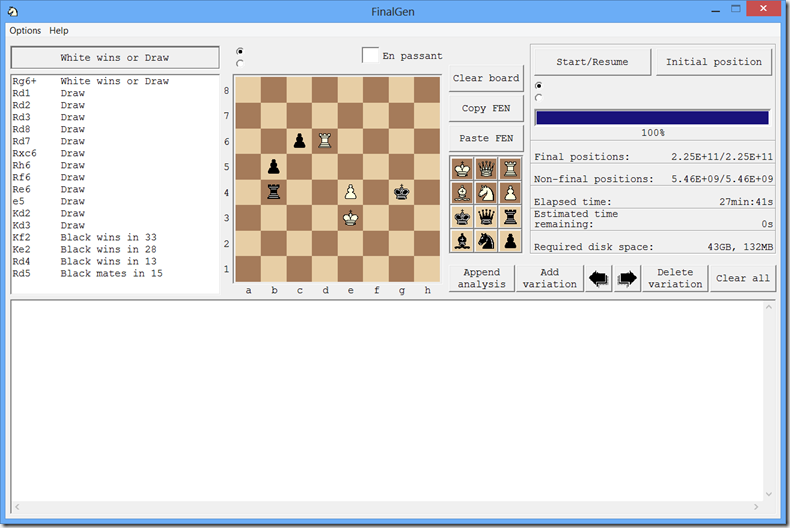Click the Delete variation button
The width and height of the screenshot is (790, 528).
[x=675, y=279]
